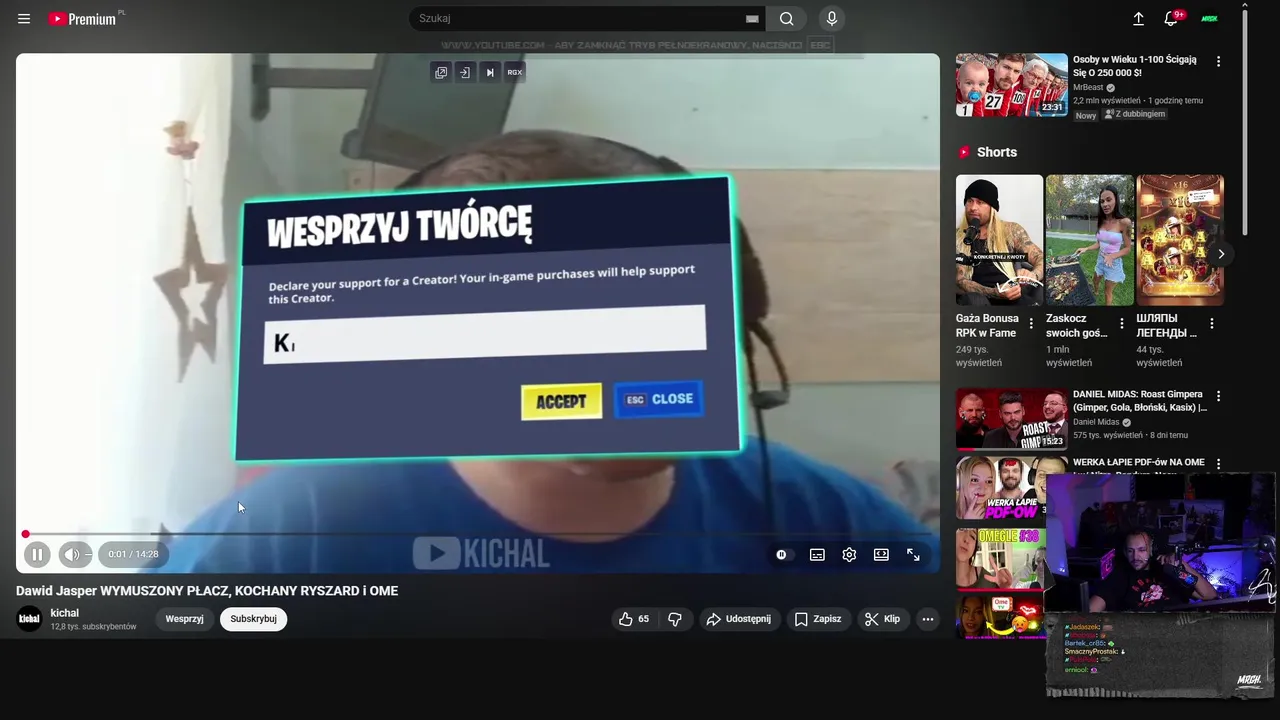Screen dimensions: 1280x720
Task: Open ШЛЯПЫ ЛЕГЕНДЫ short thumbnail
Action: (1180, 240)
